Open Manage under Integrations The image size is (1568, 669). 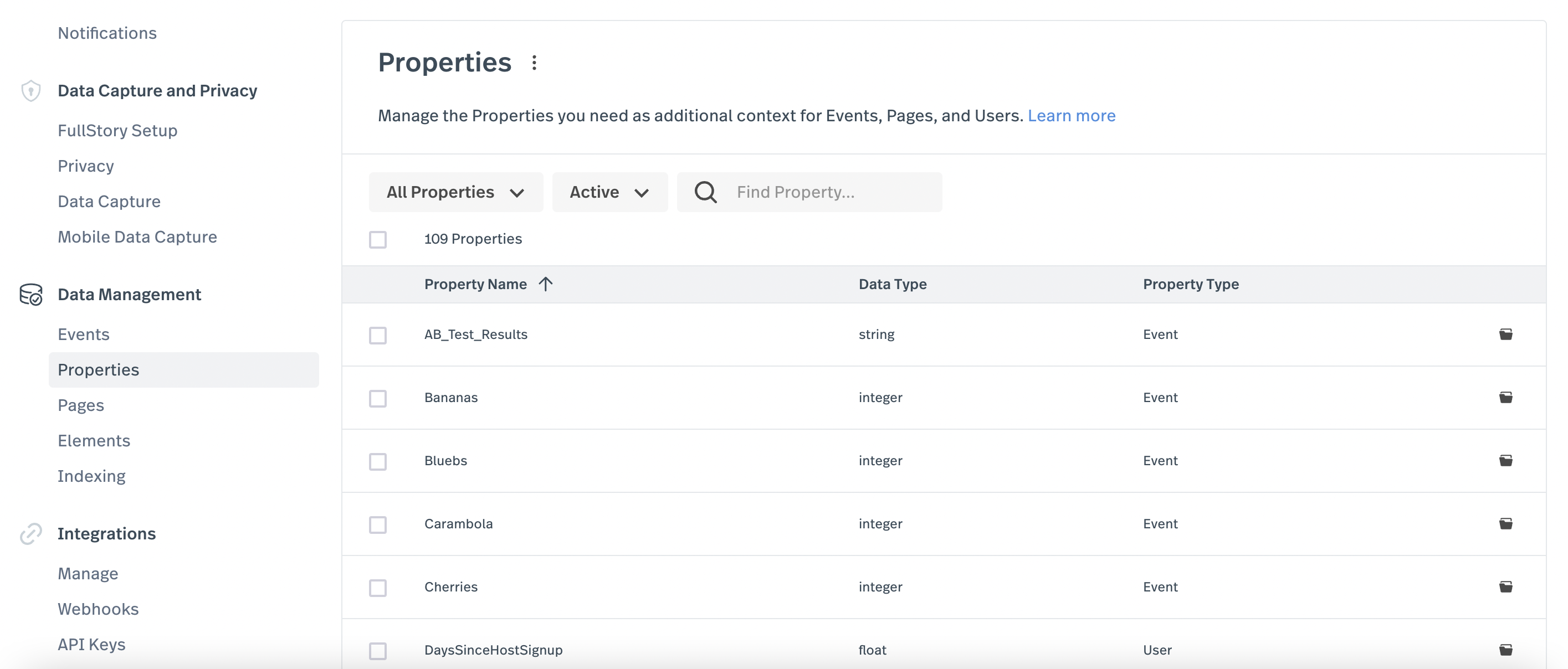pyautogui.click(x=88, y=574)
